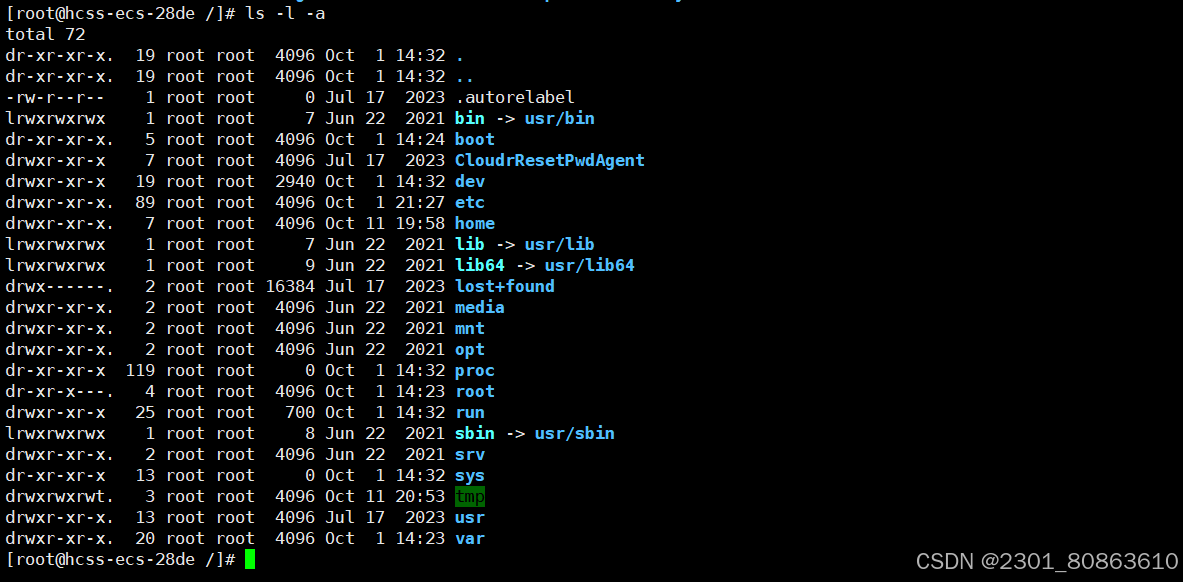Select the drwxrwxrwt. permissions string

[60, 496]
